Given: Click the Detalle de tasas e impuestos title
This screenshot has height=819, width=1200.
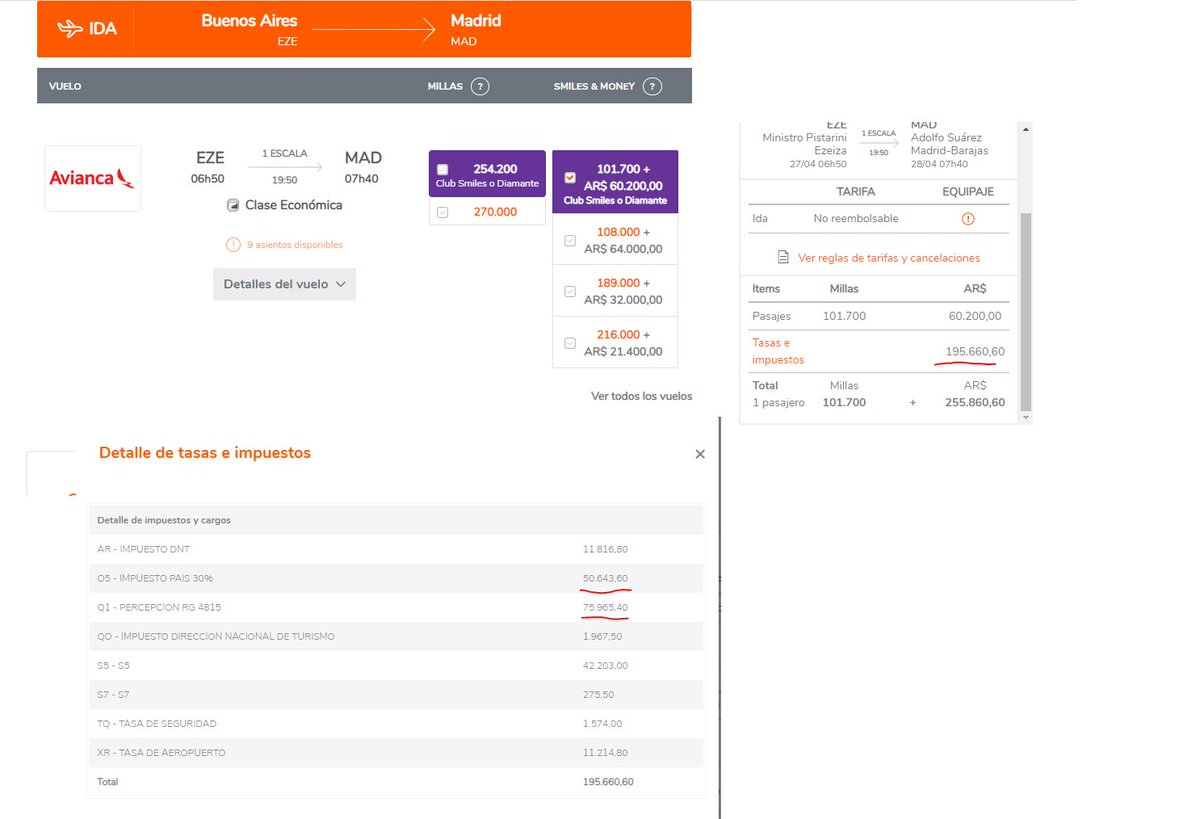Looking at the screenshot, I should (x=205, y=453).
